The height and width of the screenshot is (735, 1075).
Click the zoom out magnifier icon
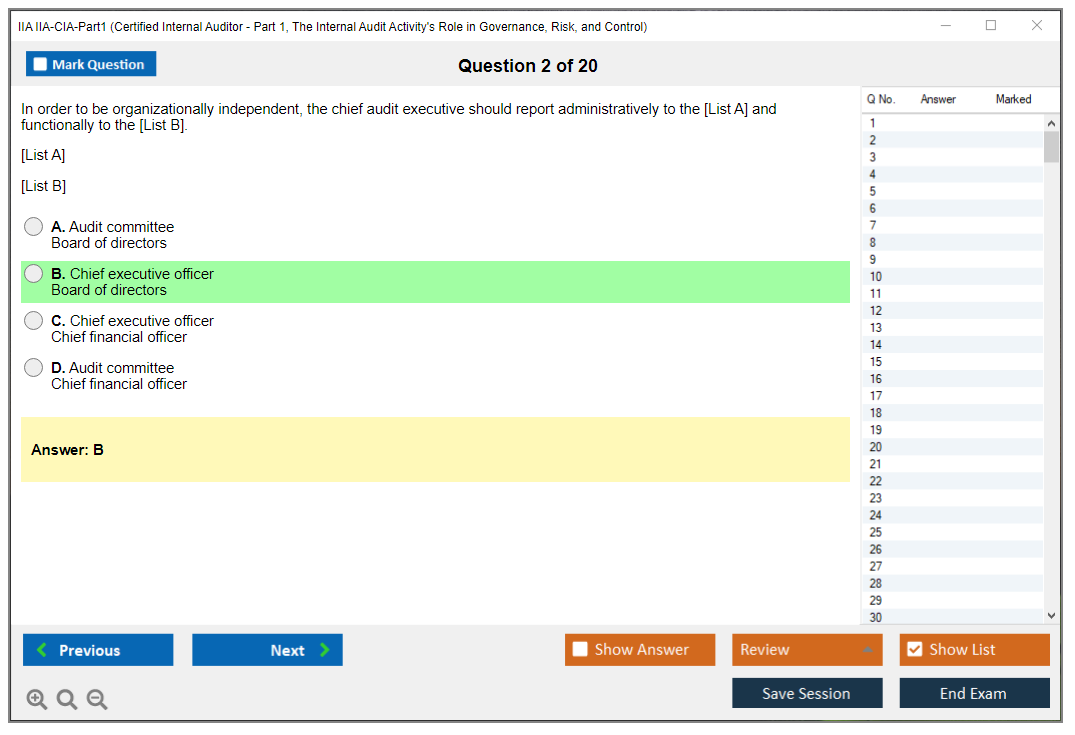(x=97, y=700)
